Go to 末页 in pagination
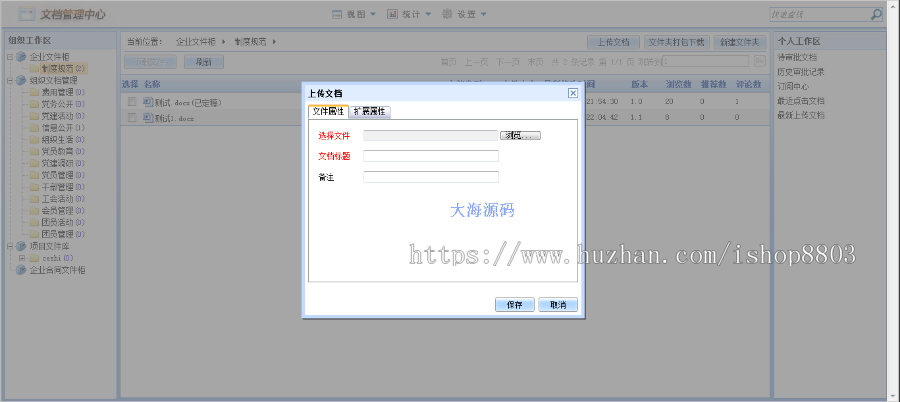The width and height of the screenshot is (900, 402). 536,61
